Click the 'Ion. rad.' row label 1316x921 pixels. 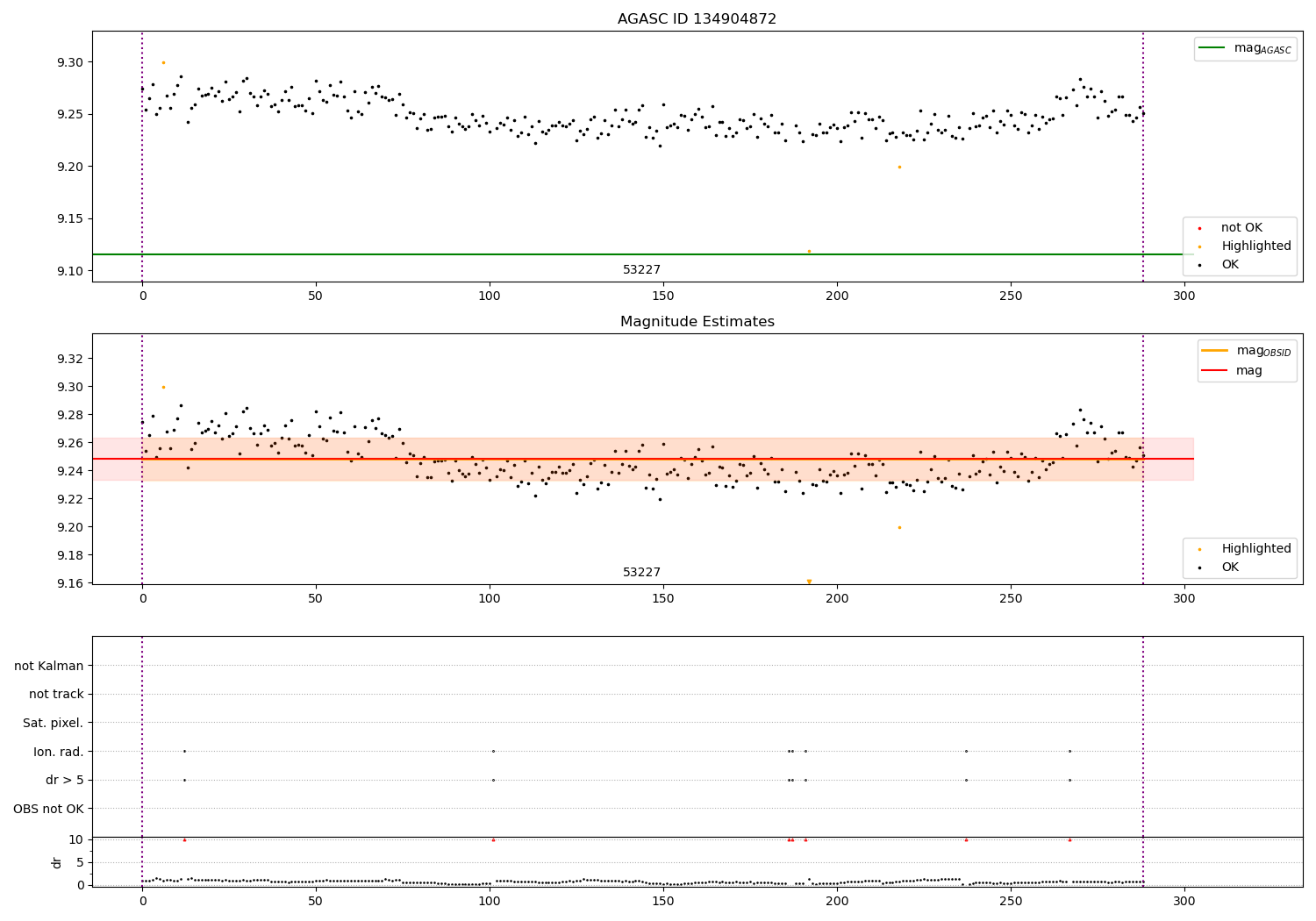tap(59, 752)
